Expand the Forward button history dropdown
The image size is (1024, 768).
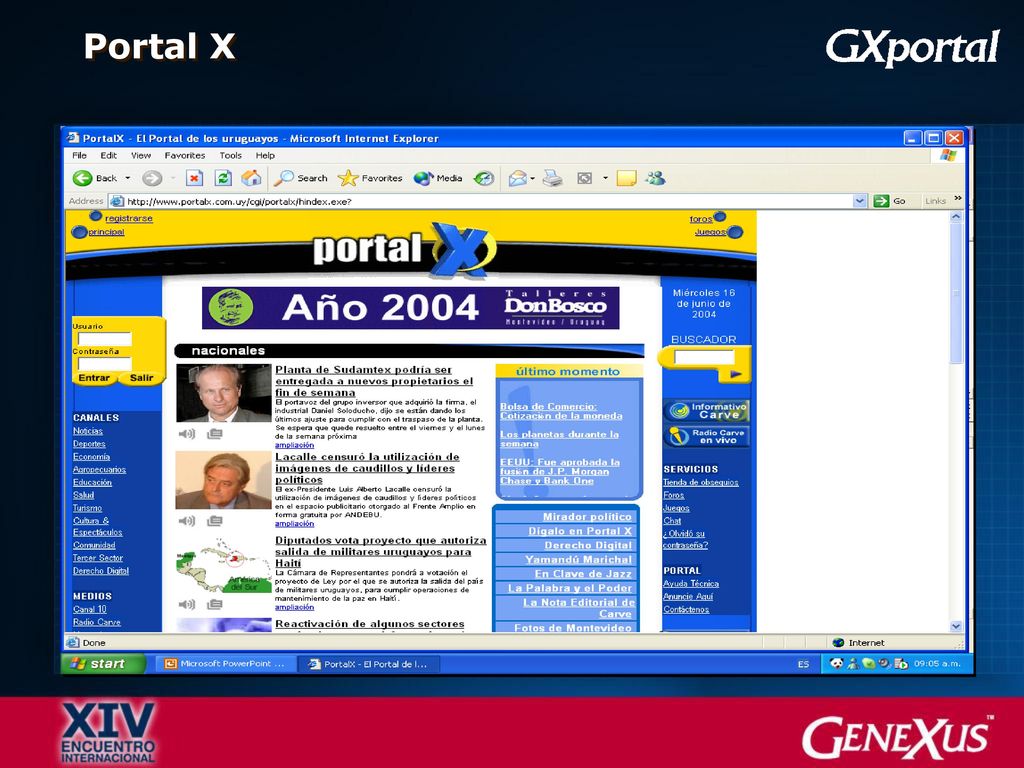click(173, 178)
